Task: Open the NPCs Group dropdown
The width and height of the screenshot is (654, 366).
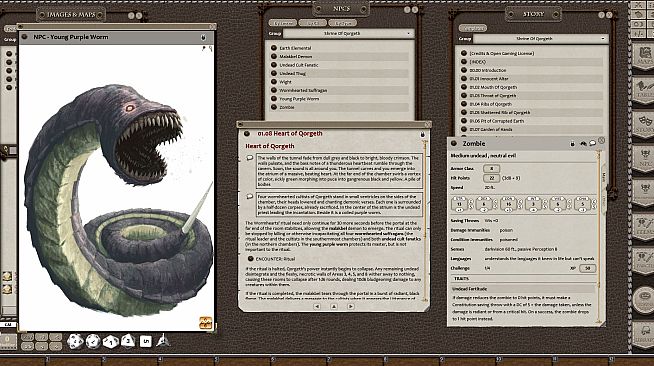Action: [348, 33]
